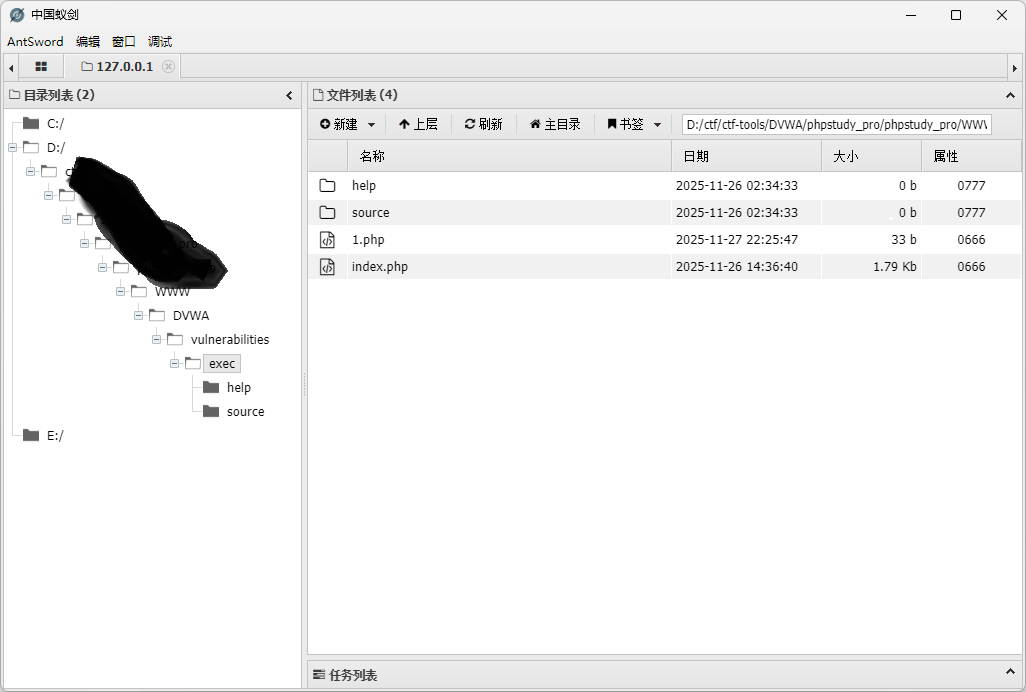
Task: Open the home grid tab icon
Action: coord(41,67)
